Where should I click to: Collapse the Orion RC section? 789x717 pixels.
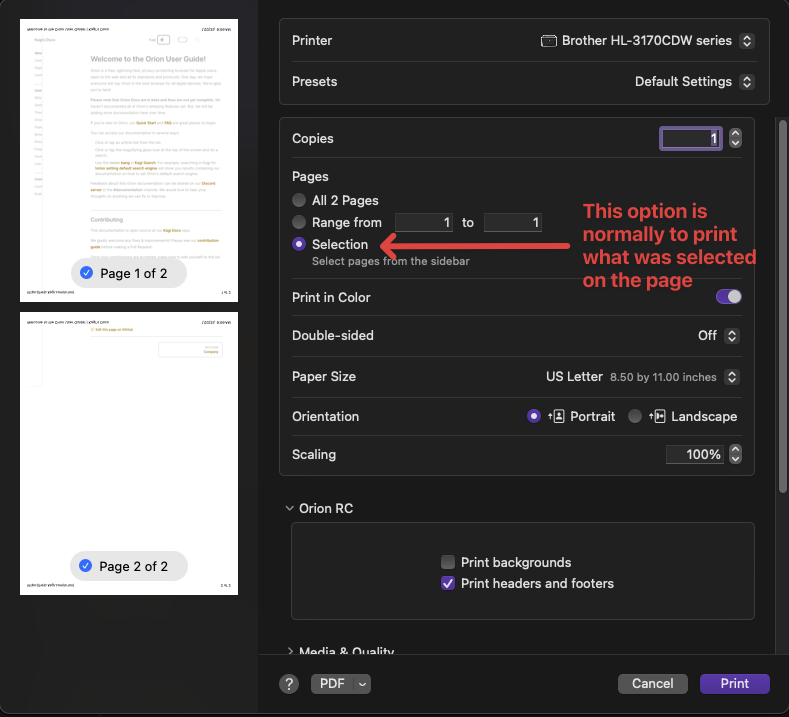pyautogui.click(x=289, y=508)
